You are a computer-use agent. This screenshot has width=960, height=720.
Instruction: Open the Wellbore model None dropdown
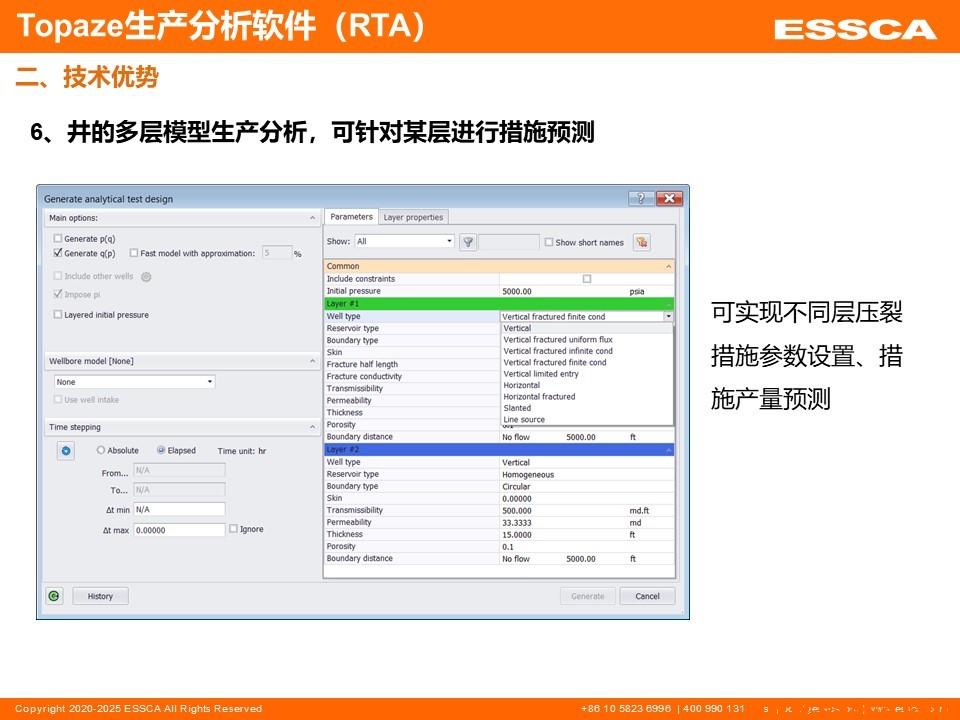coord(134,382)
